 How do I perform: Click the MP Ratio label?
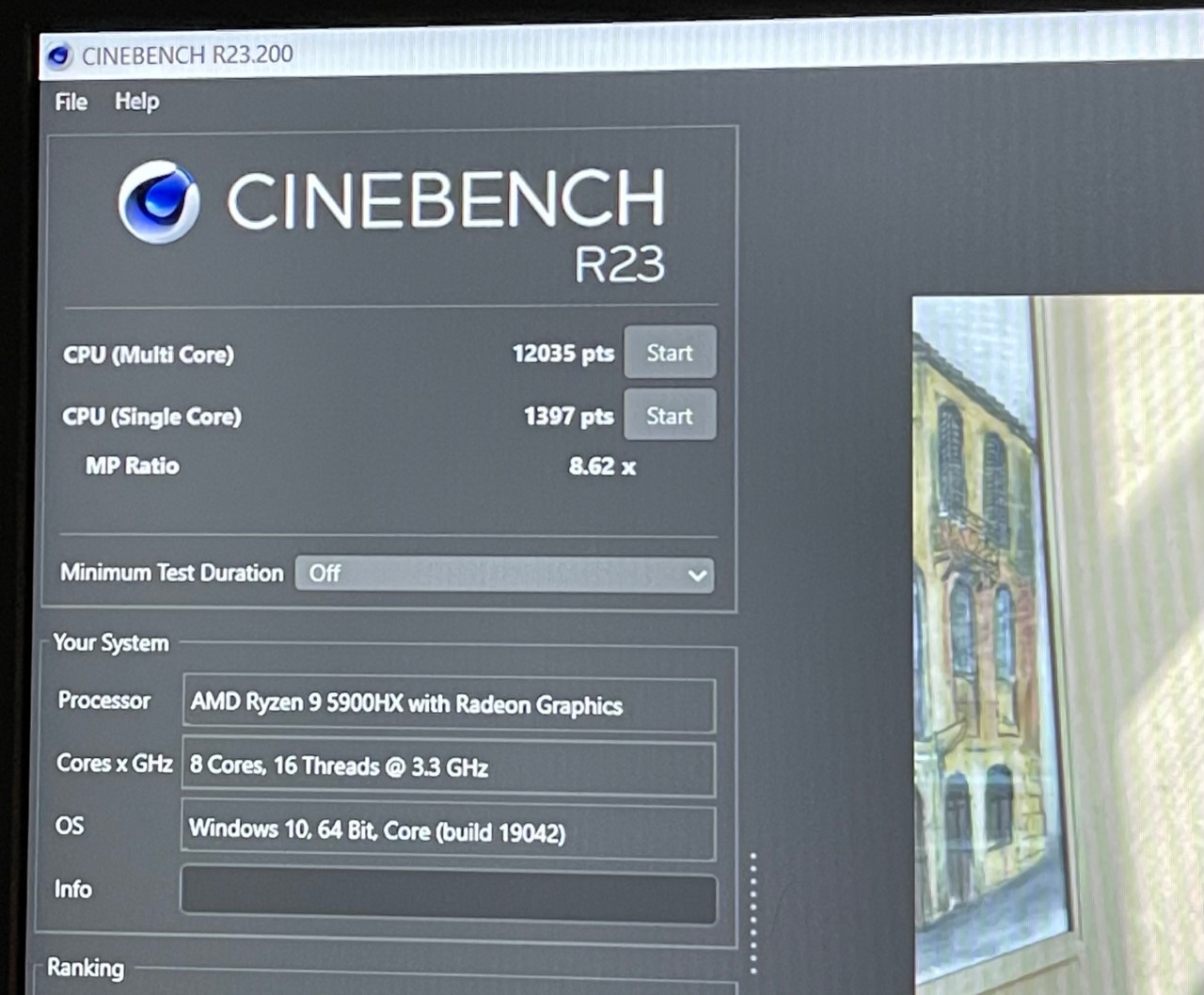[132, 466]
